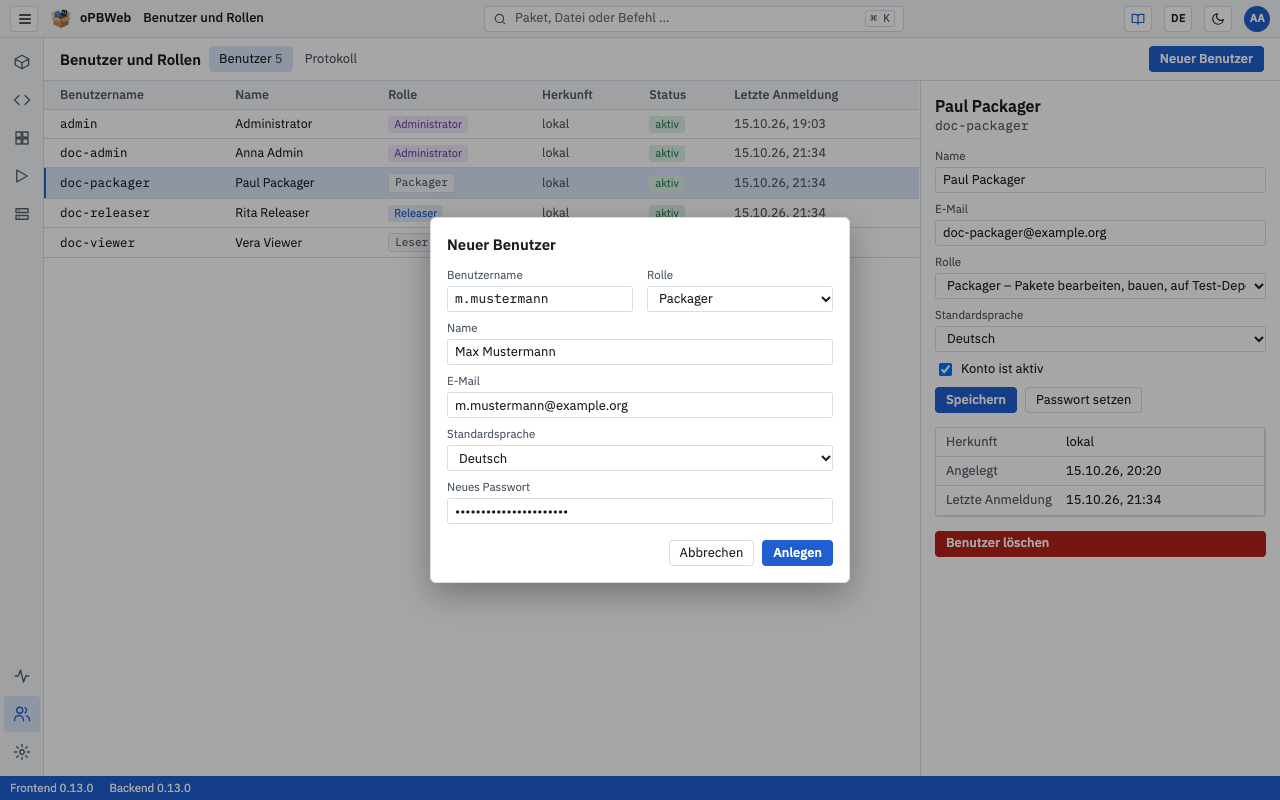Switch to dark mode with the moon icon
This screenshot has height=800, width=1280.
coord(1217,18)
